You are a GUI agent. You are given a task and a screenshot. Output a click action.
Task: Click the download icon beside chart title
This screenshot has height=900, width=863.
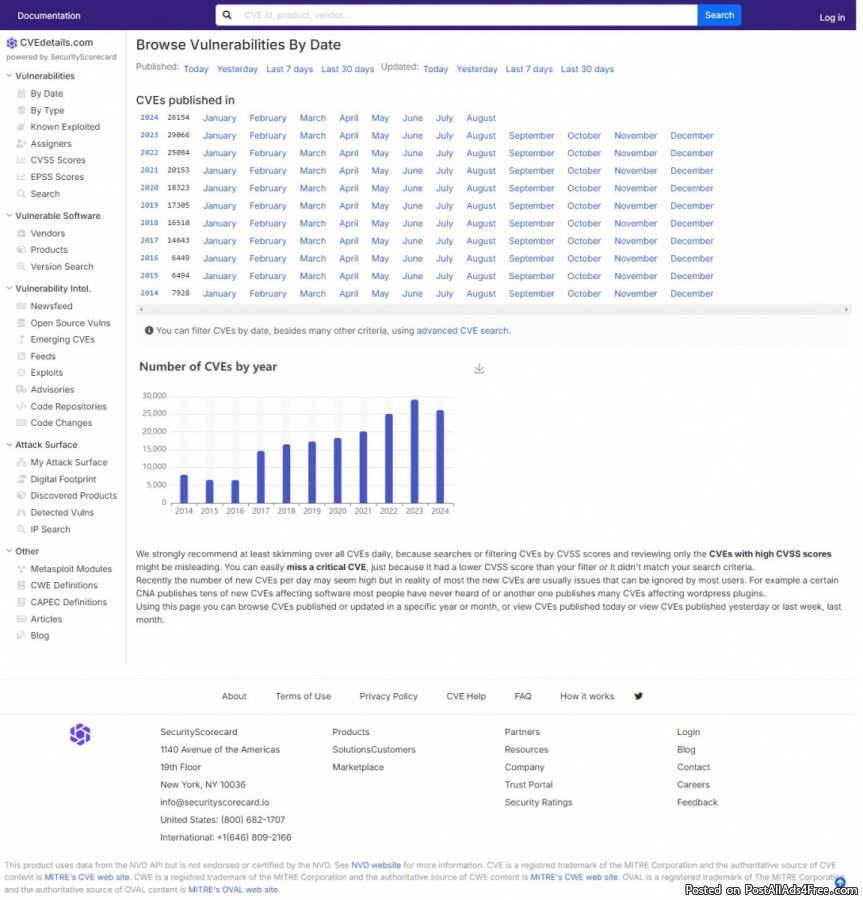pos(479,369)
